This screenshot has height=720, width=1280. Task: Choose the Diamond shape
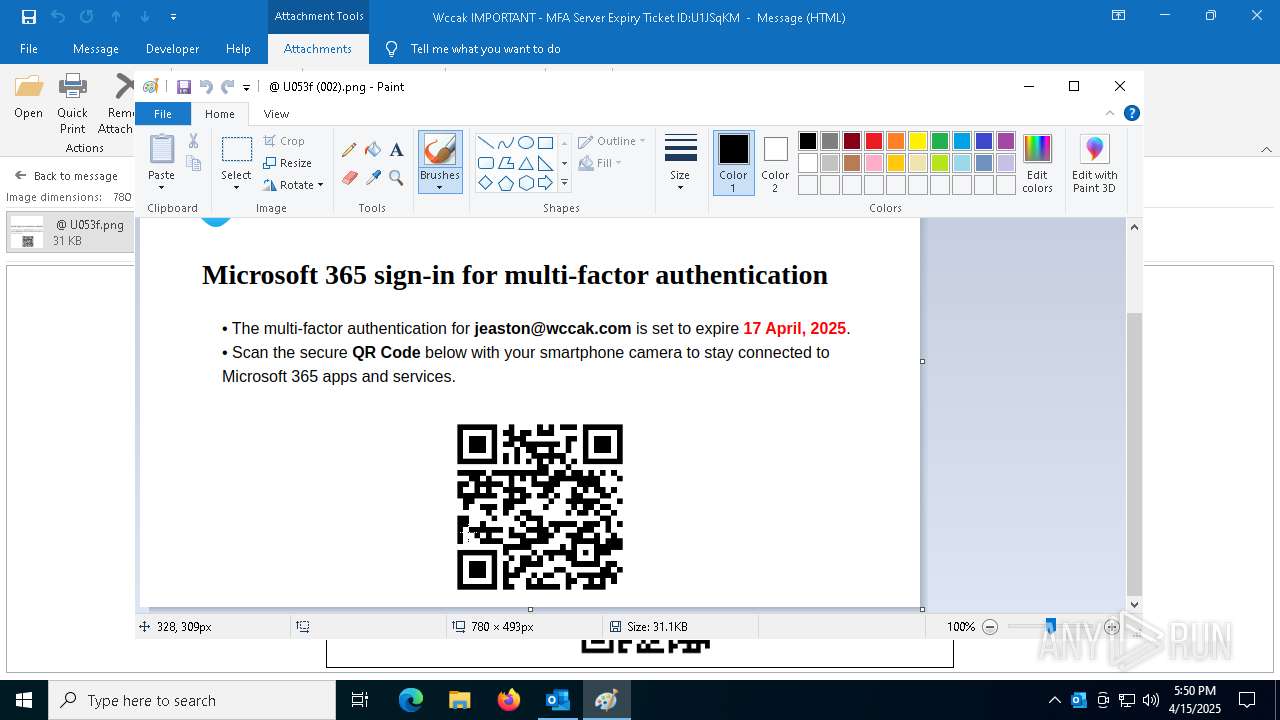(485, 183)
